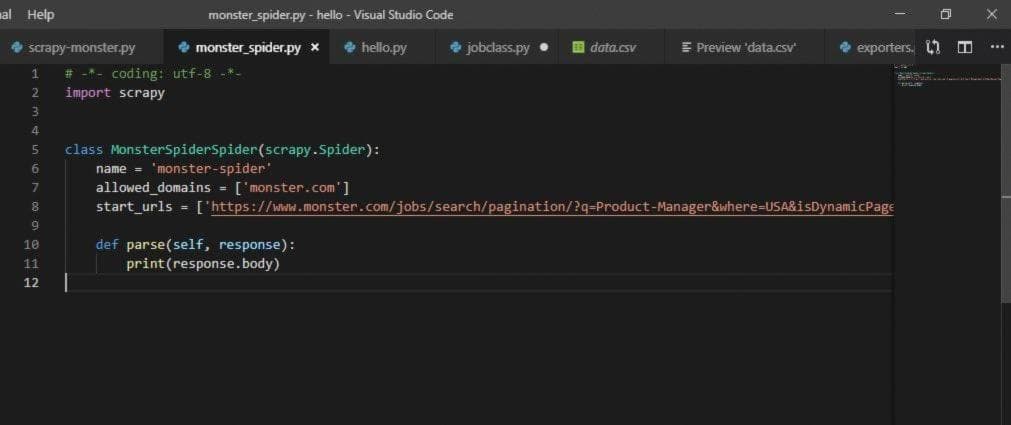Split the editor to the right
1011x425 pixels.
pos(965,47)
